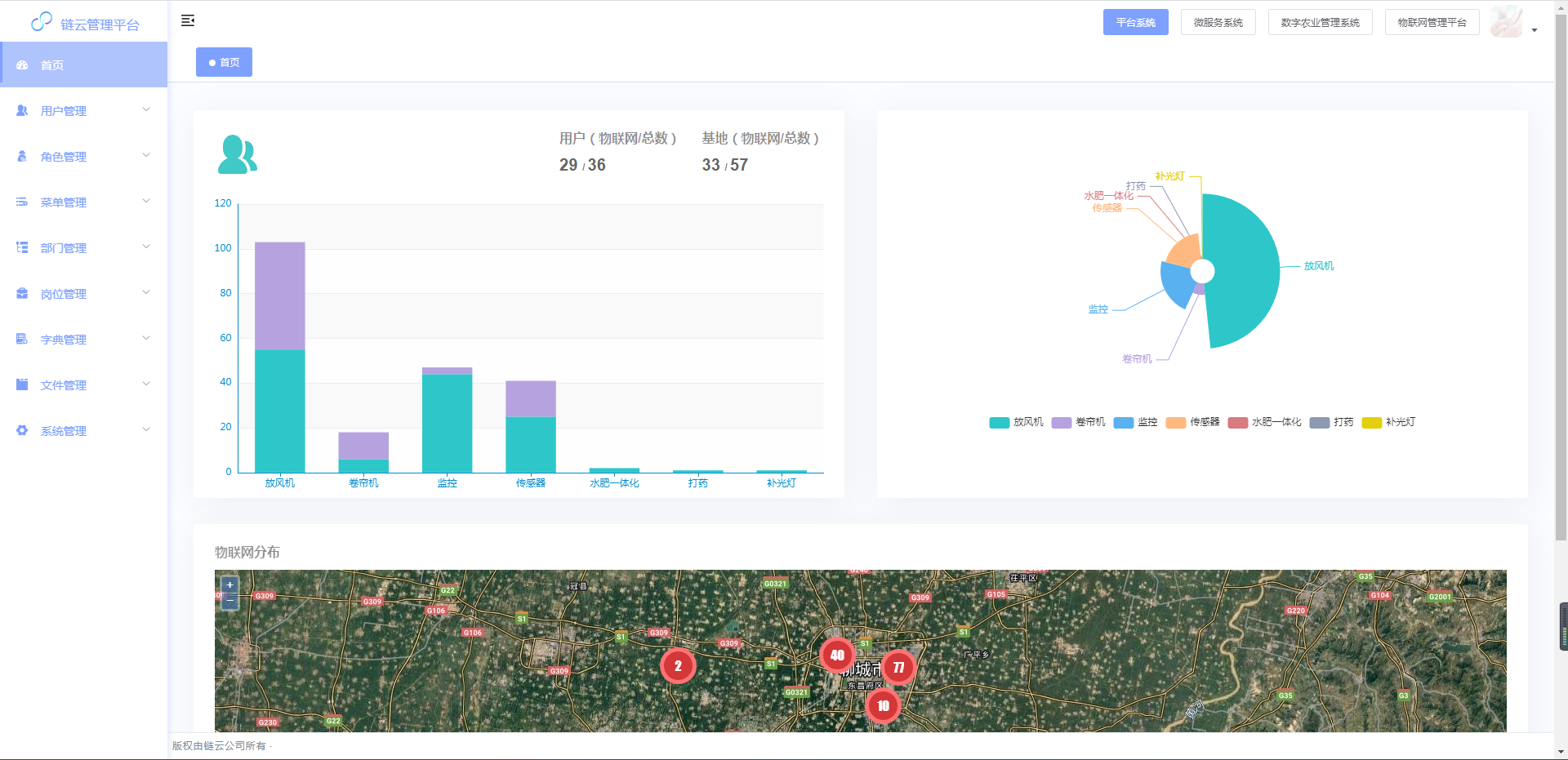Open the avatar dropdown arrow menu
The width and height of the screenshot is (1568, 760).
coord(1535,30)
